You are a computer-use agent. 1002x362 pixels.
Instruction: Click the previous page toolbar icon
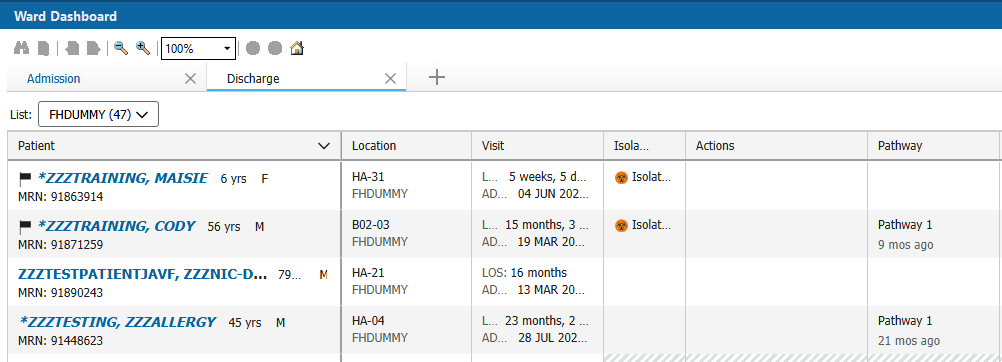tap(72, 48)
